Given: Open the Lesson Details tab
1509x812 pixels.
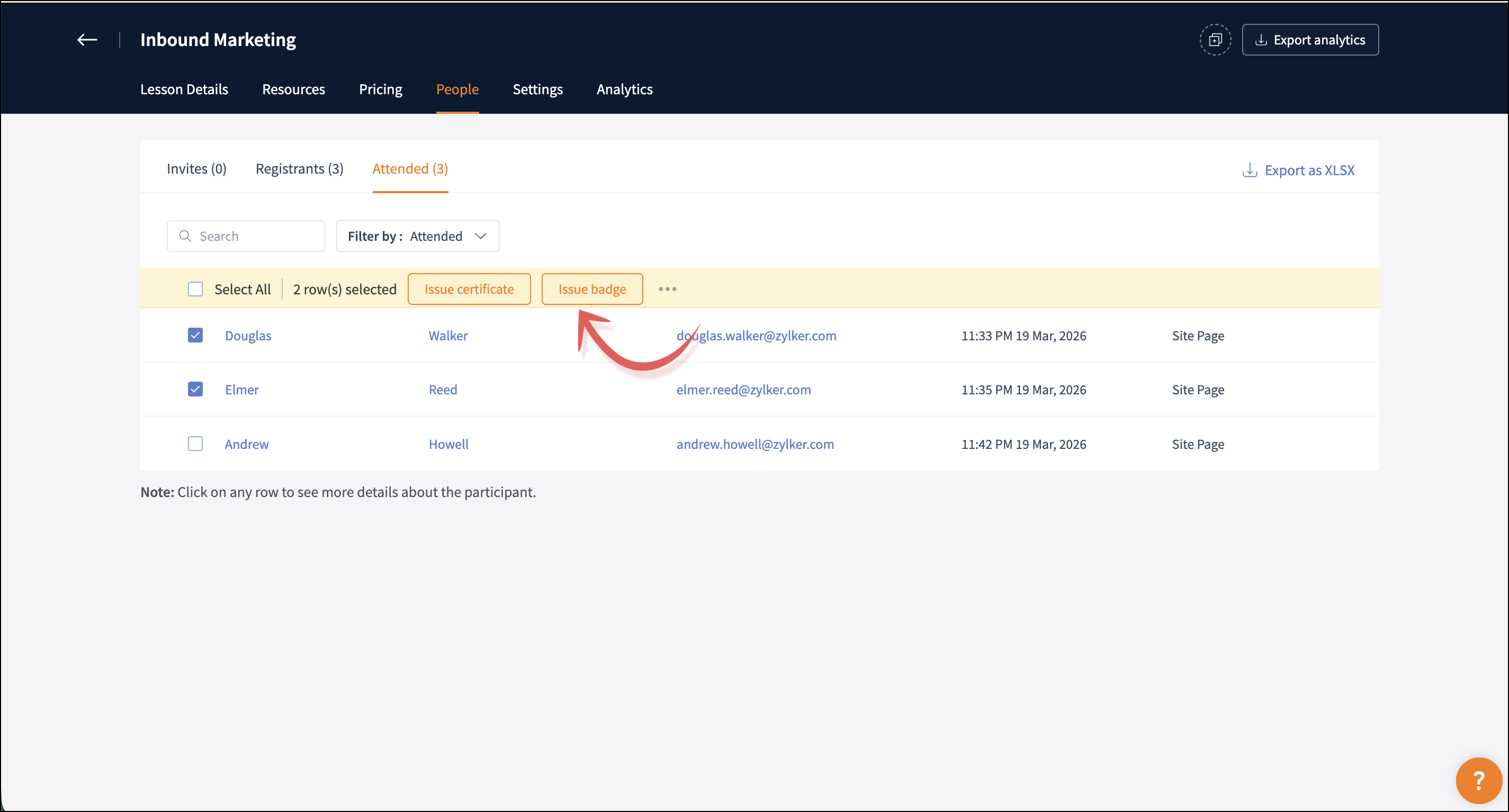Looking at the screenshot, I should pyautogui.click(x=184, y=89).
